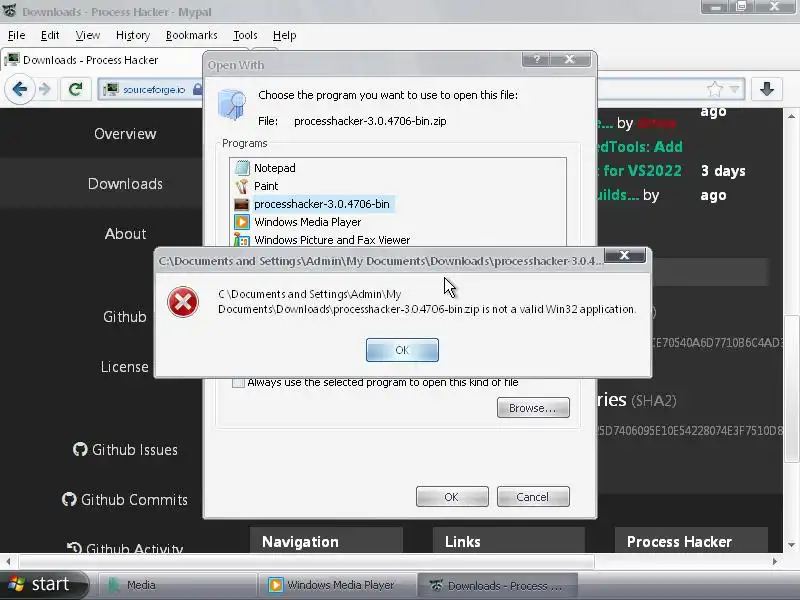The height and width of the screenshot is (600, 800).
Task: Click Windows Picture and Fax Viewer icon
Action: [x=242, y=240]
